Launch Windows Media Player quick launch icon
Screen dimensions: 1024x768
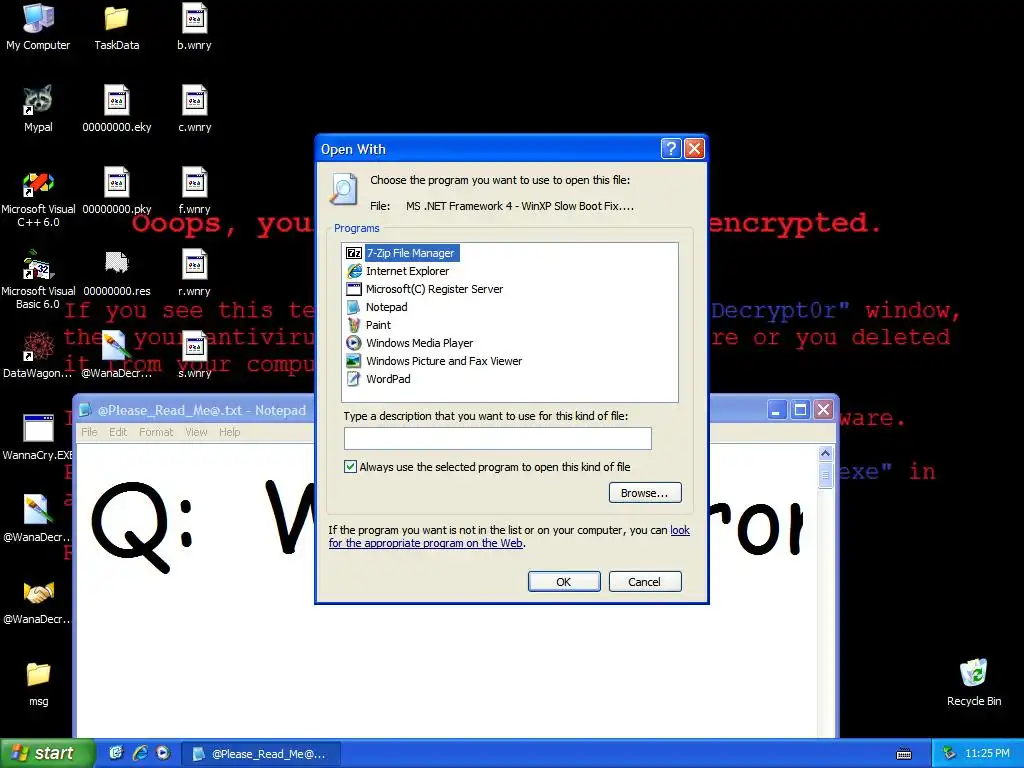click(x=163, y=753)
